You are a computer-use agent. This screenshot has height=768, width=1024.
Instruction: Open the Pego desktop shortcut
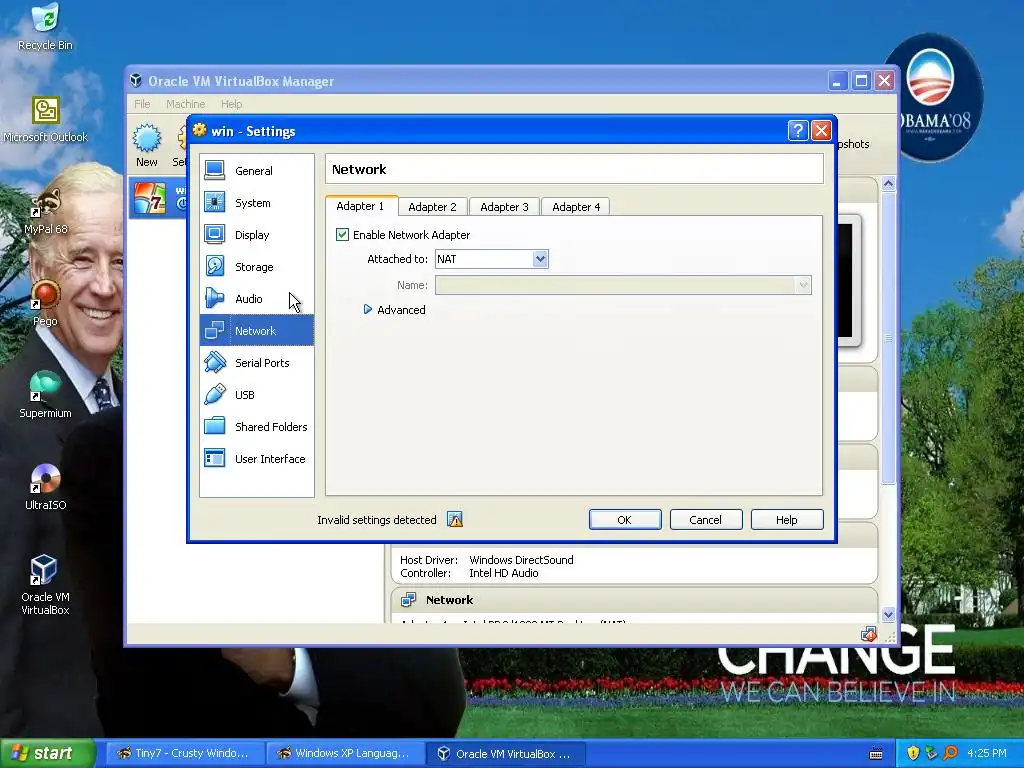click(45, 304)
